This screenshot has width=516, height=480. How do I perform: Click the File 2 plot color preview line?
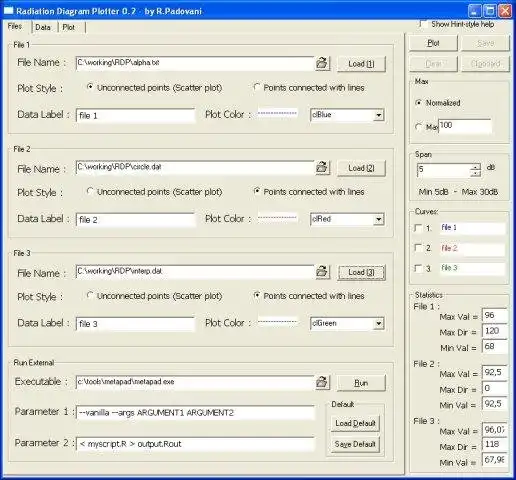click(277, 218)
